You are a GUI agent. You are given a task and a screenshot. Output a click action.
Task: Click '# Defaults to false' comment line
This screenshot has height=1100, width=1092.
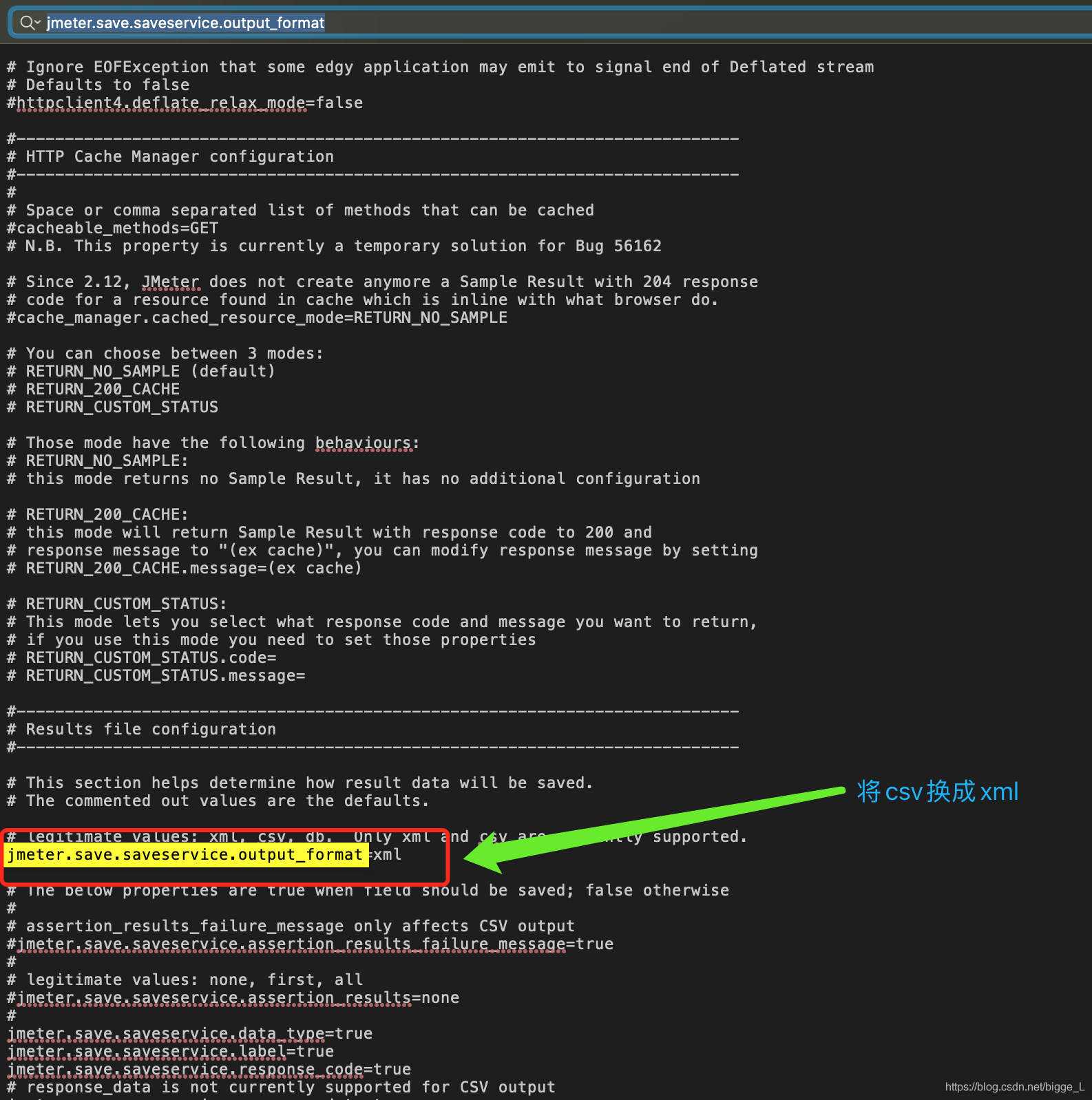pyautogui.click(x=98, y=85)
